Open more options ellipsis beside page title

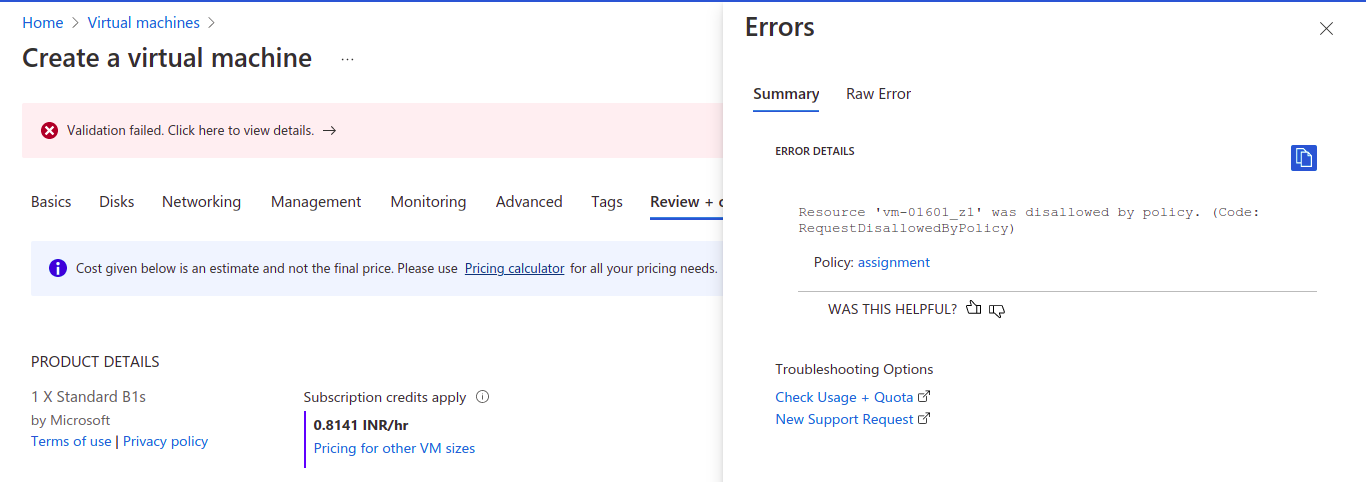(x=347, y=59)
